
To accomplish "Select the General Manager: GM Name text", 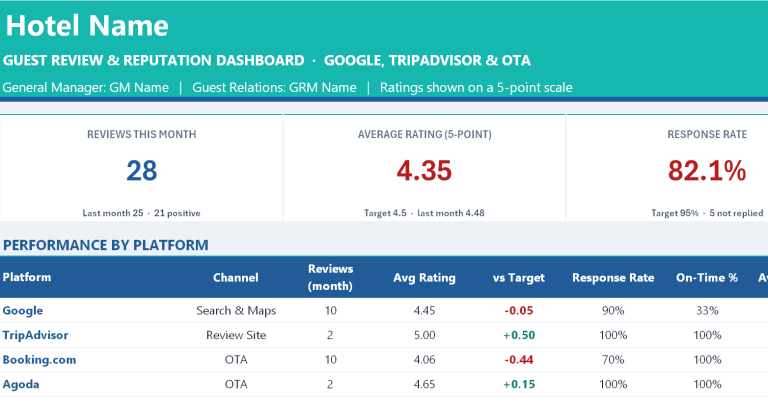I will point(86,88).
